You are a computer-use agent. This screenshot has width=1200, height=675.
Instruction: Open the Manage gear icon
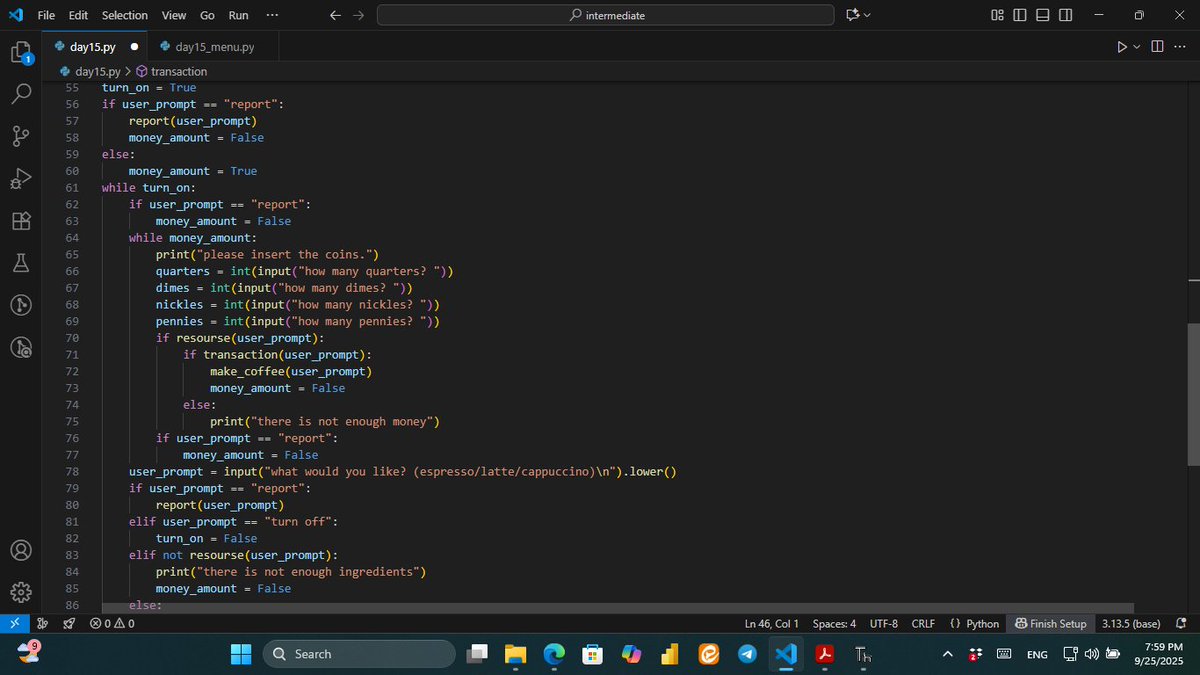pyautogui.click(x=22, y=592)
